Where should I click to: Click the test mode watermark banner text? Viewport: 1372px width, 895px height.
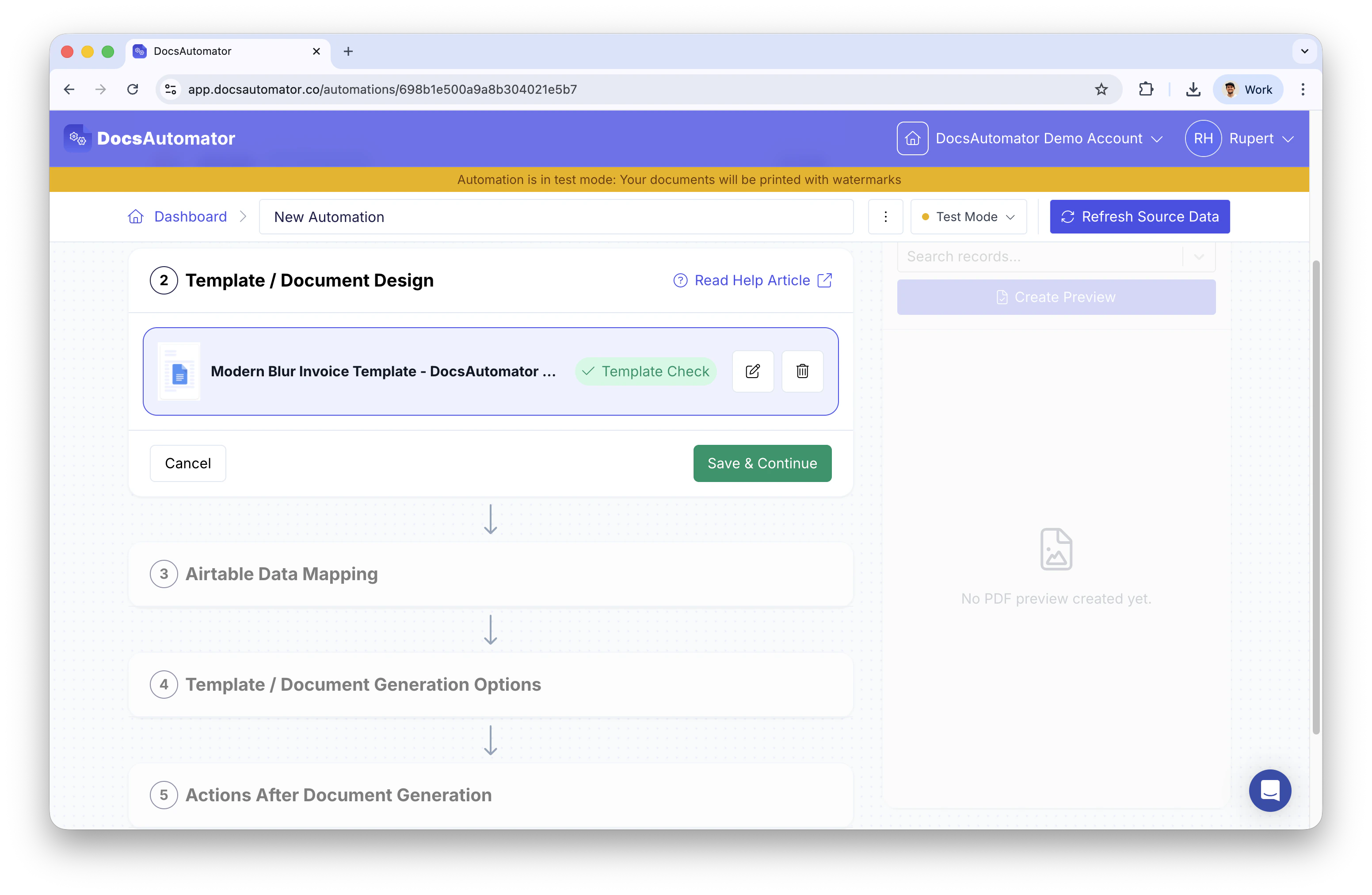679,180
